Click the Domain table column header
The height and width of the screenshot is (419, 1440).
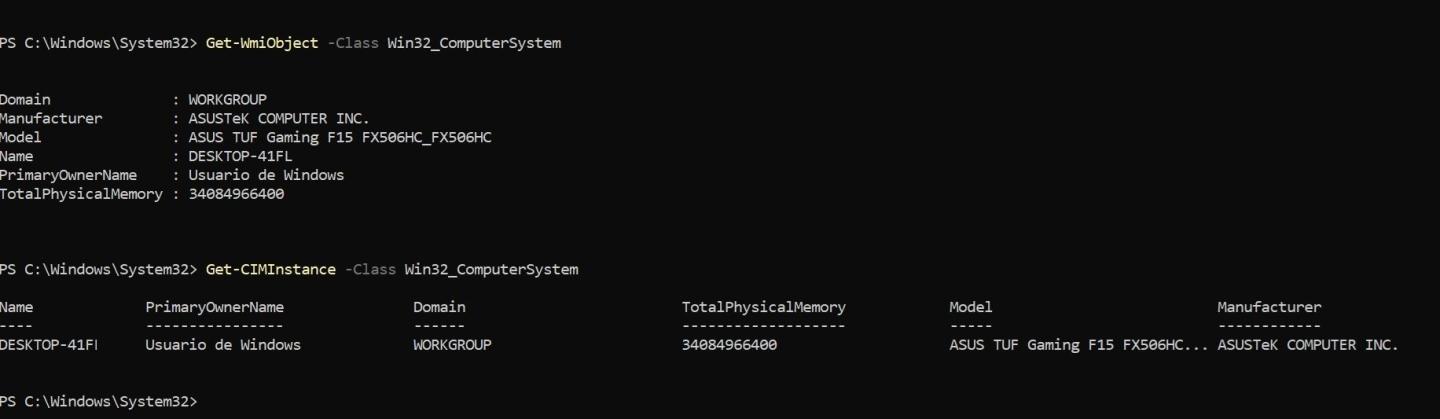(x=439, y=307)
